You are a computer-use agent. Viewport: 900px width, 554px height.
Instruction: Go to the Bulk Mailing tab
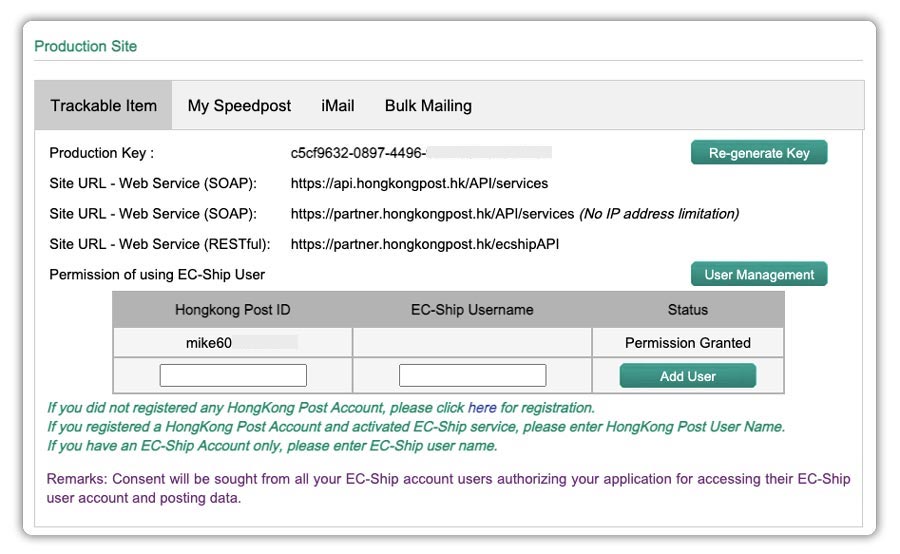click(428, 106)
